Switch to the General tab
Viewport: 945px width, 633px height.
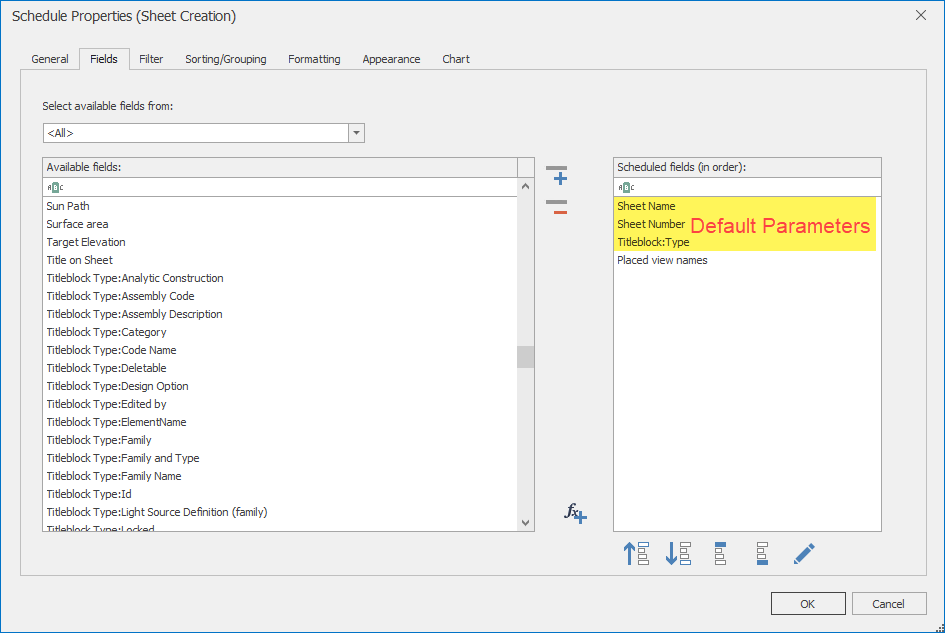tap(50, 59)
